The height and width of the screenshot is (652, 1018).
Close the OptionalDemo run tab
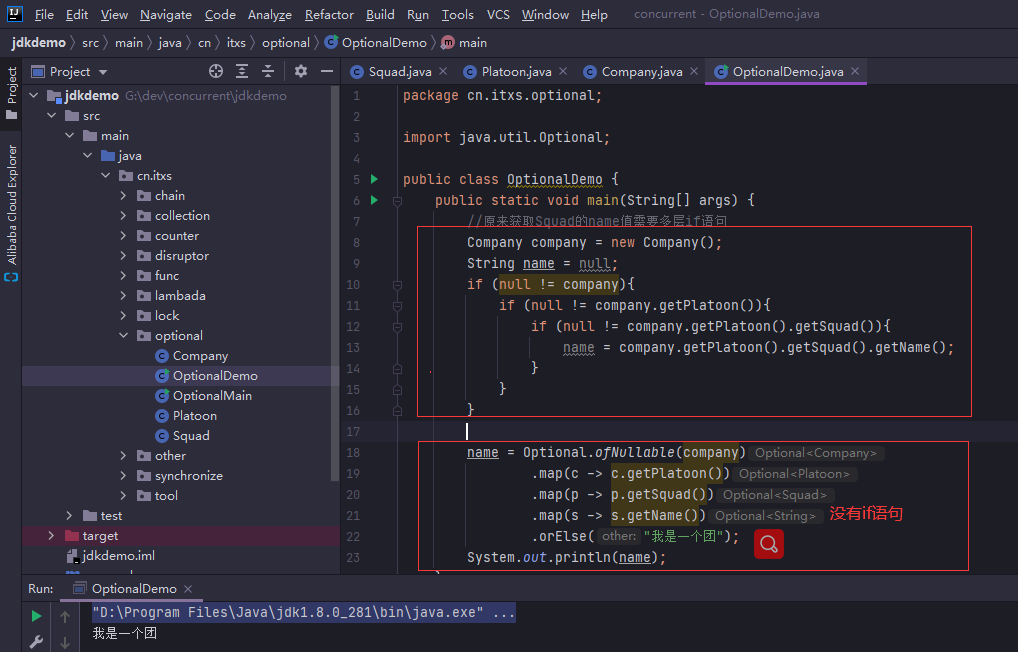pyautogui.click(x=188, y=589)
